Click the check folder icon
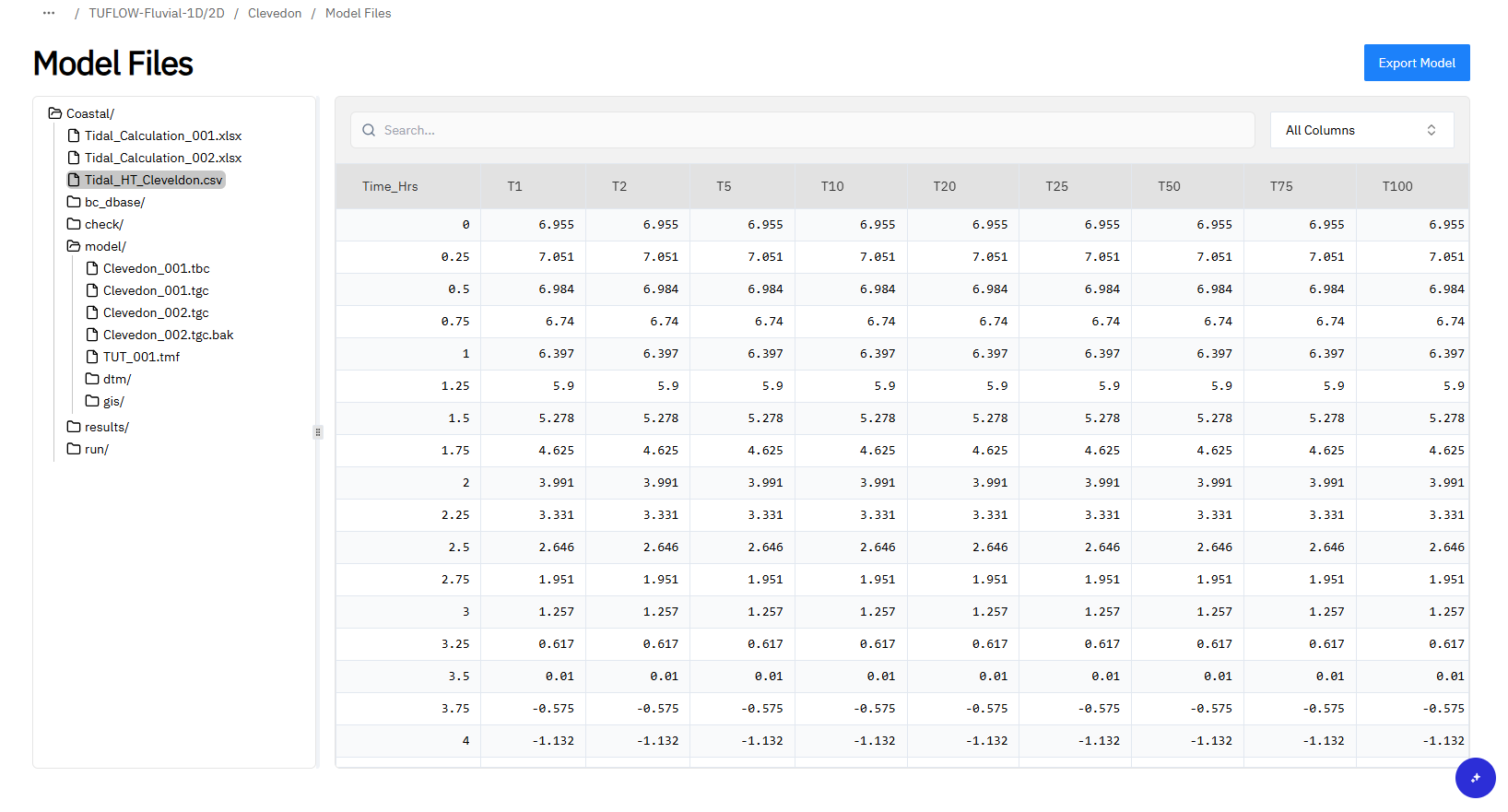This screenshot has height=812, width=1508. pyautogui.click(x=74, y=224)
